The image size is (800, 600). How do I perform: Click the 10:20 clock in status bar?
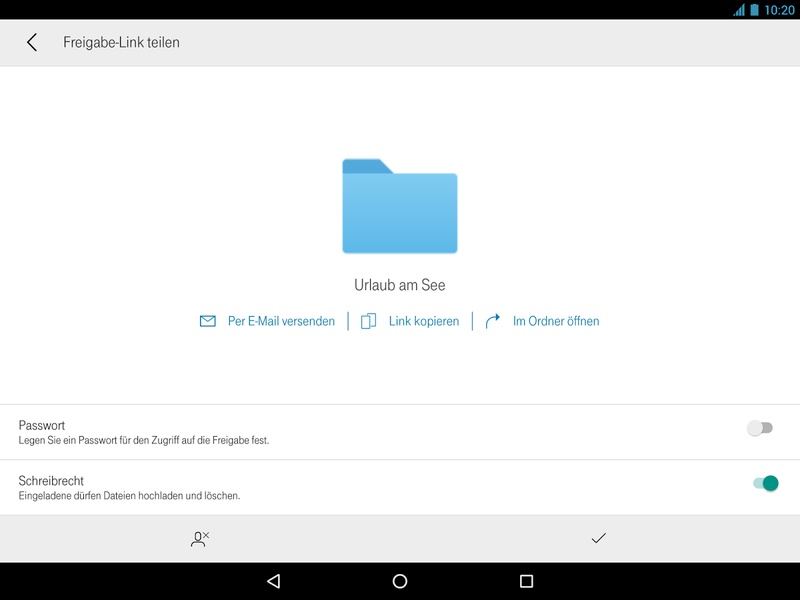point(780,10)
